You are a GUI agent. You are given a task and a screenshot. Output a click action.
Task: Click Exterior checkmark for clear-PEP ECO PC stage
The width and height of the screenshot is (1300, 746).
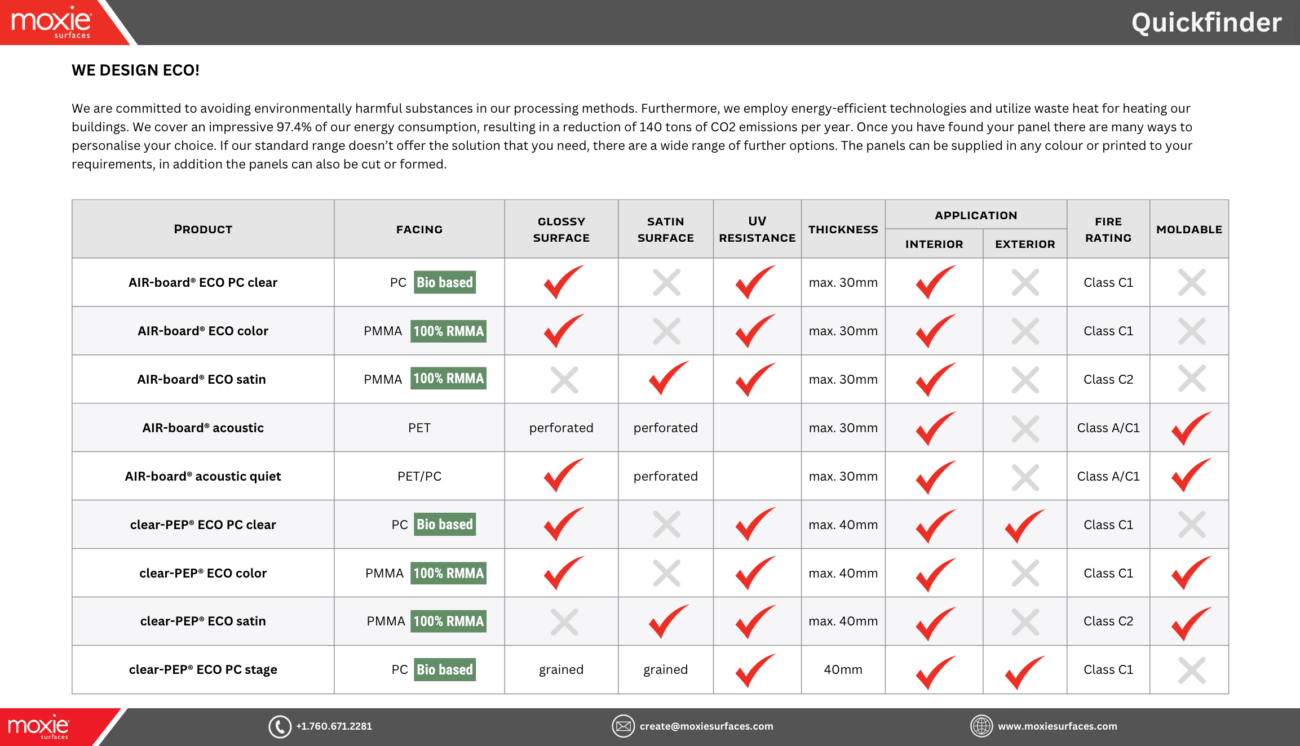point(1024,670)
